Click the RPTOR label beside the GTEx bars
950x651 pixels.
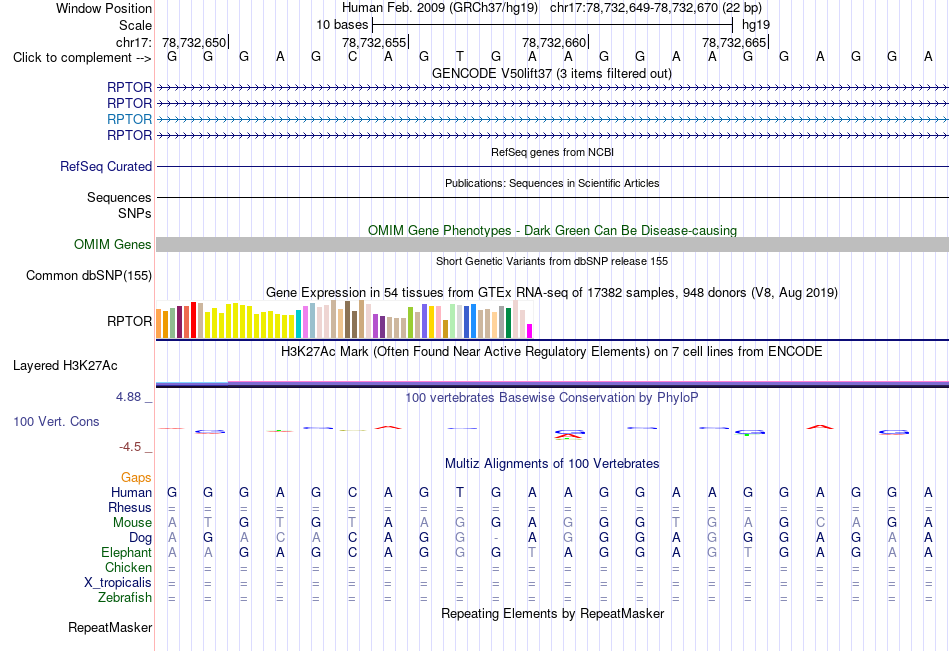pyautogui.click(x=129, y=321)
